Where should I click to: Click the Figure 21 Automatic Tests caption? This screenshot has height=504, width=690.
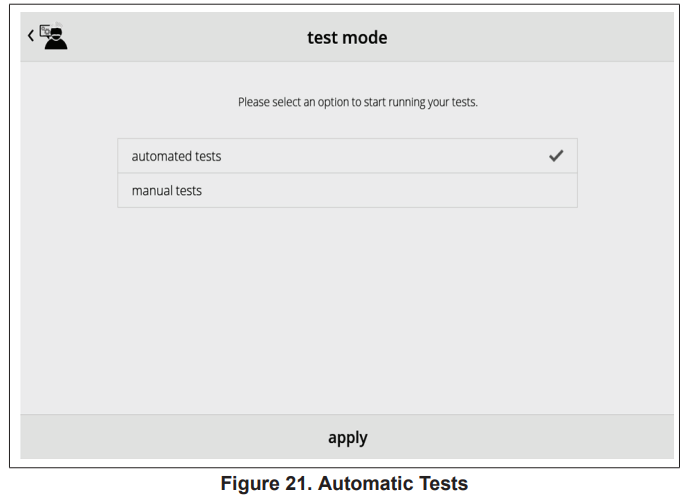345,484
